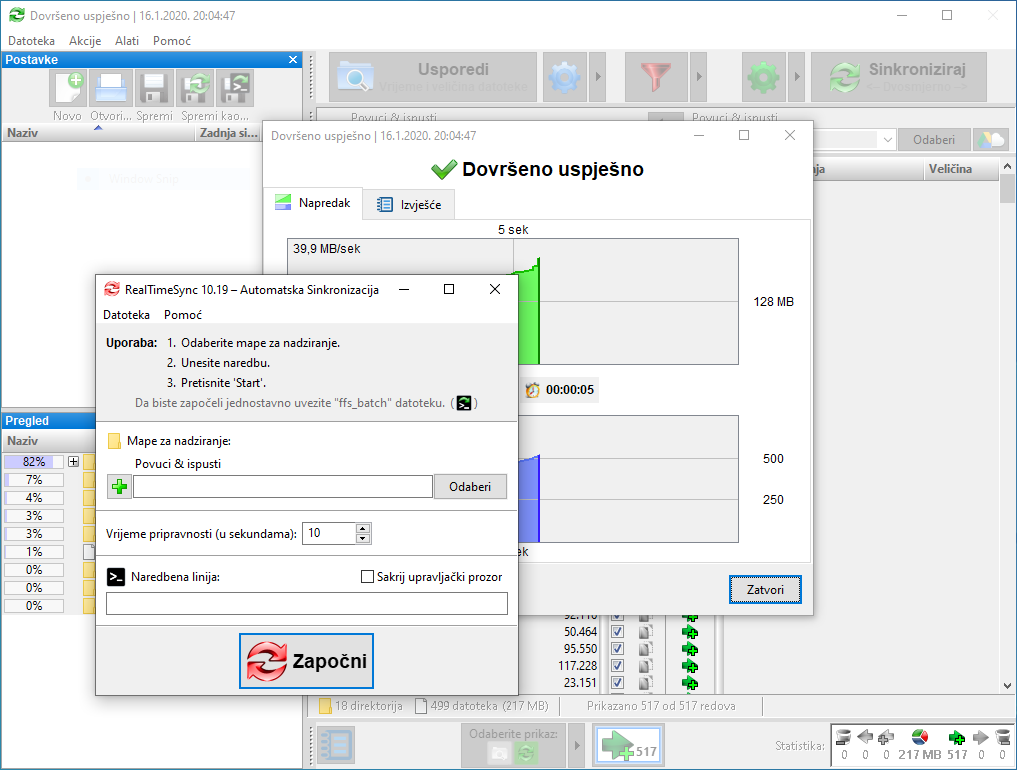Click the green plus action in 50.464 row
Screen dimensions: 1017x770
[690, 632]
